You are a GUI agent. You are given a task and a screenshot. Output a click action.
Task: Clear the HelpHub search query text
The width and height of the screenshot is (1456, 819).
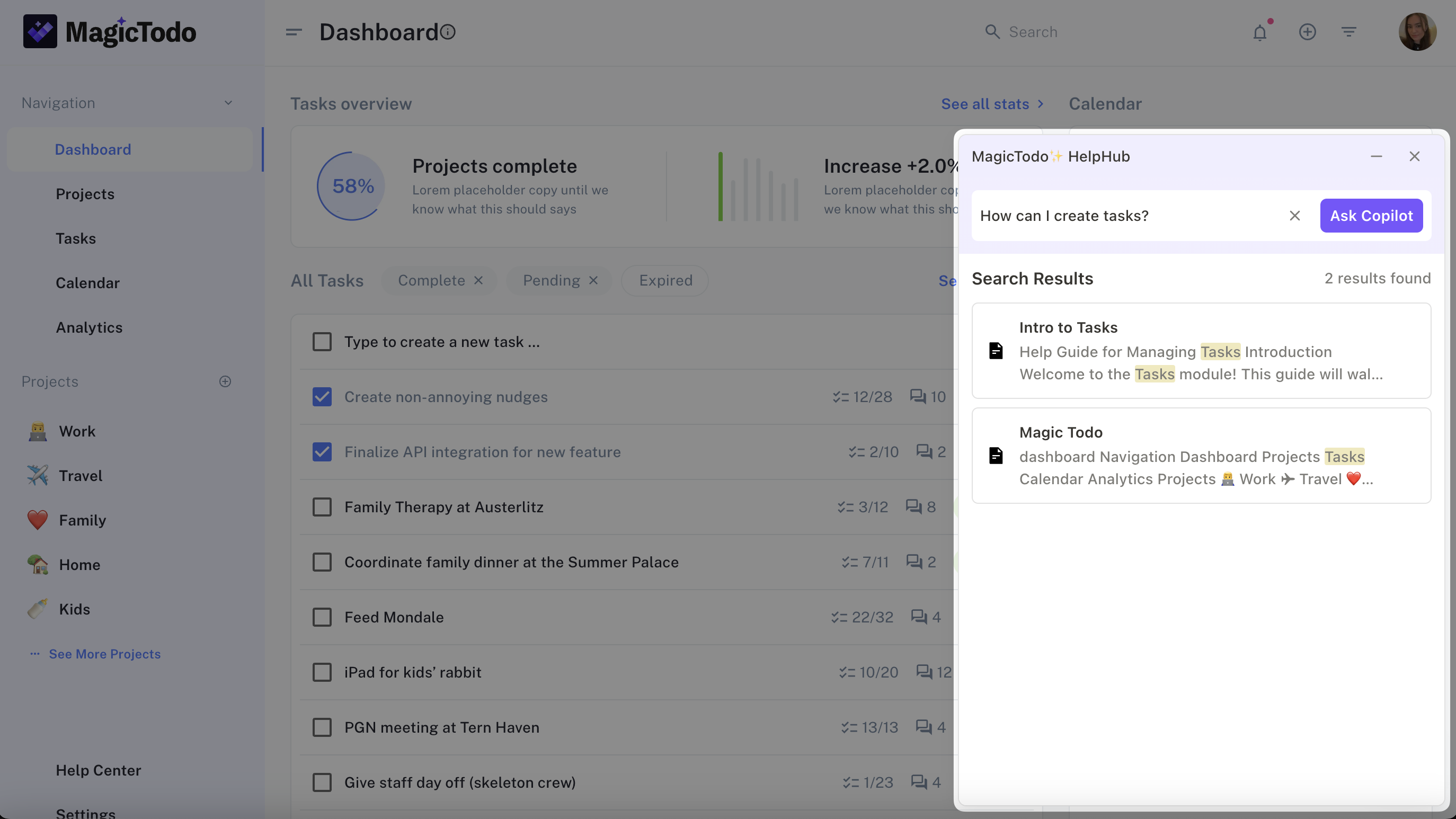click(x=1294, y=216)
